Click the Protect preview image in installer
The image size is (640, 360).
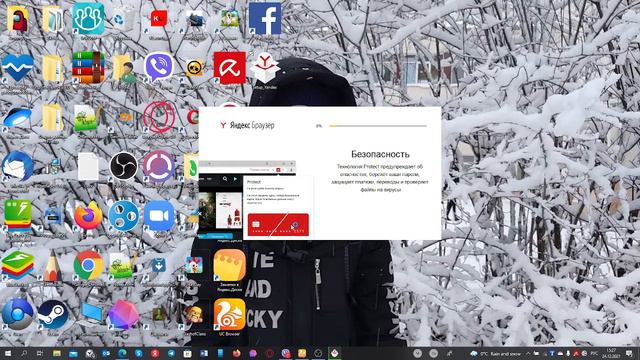(x=256, y=199)
